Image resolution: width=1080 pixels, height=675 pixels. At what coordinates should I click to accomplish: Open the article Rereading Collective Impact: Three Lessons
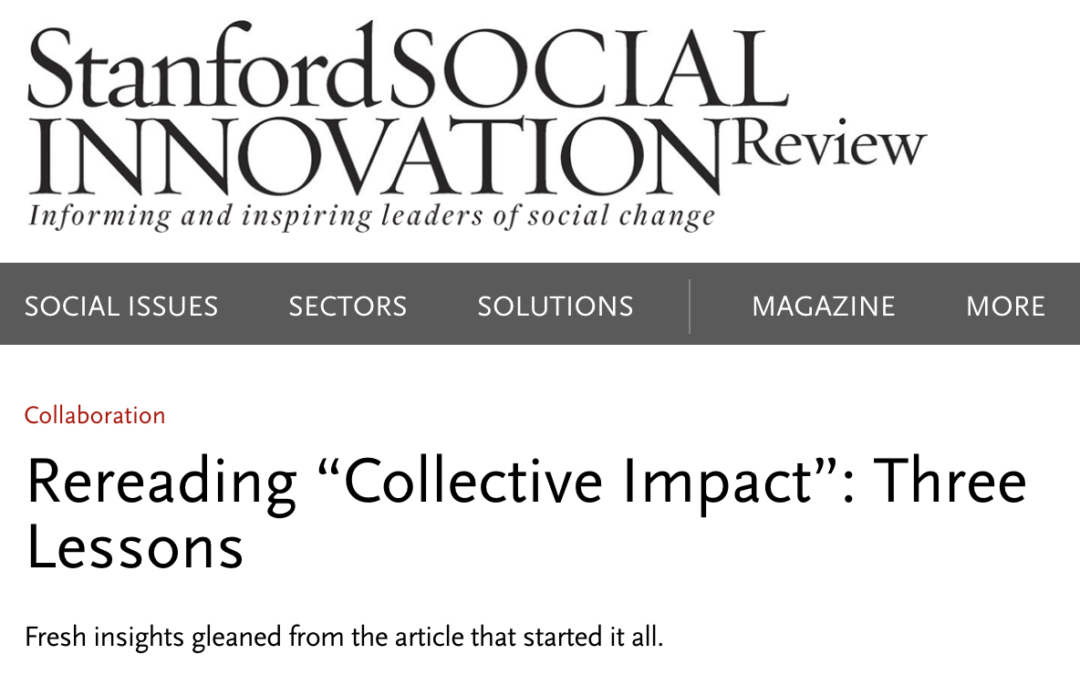tap(528, 510)
